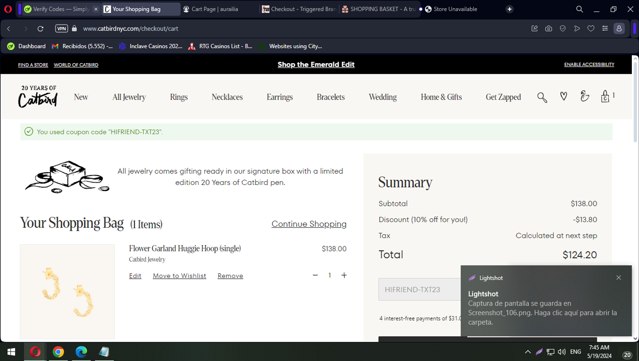Click the earring product thumbnail
The height and width of the screenshot is (361, 639).
coord(68,291)
